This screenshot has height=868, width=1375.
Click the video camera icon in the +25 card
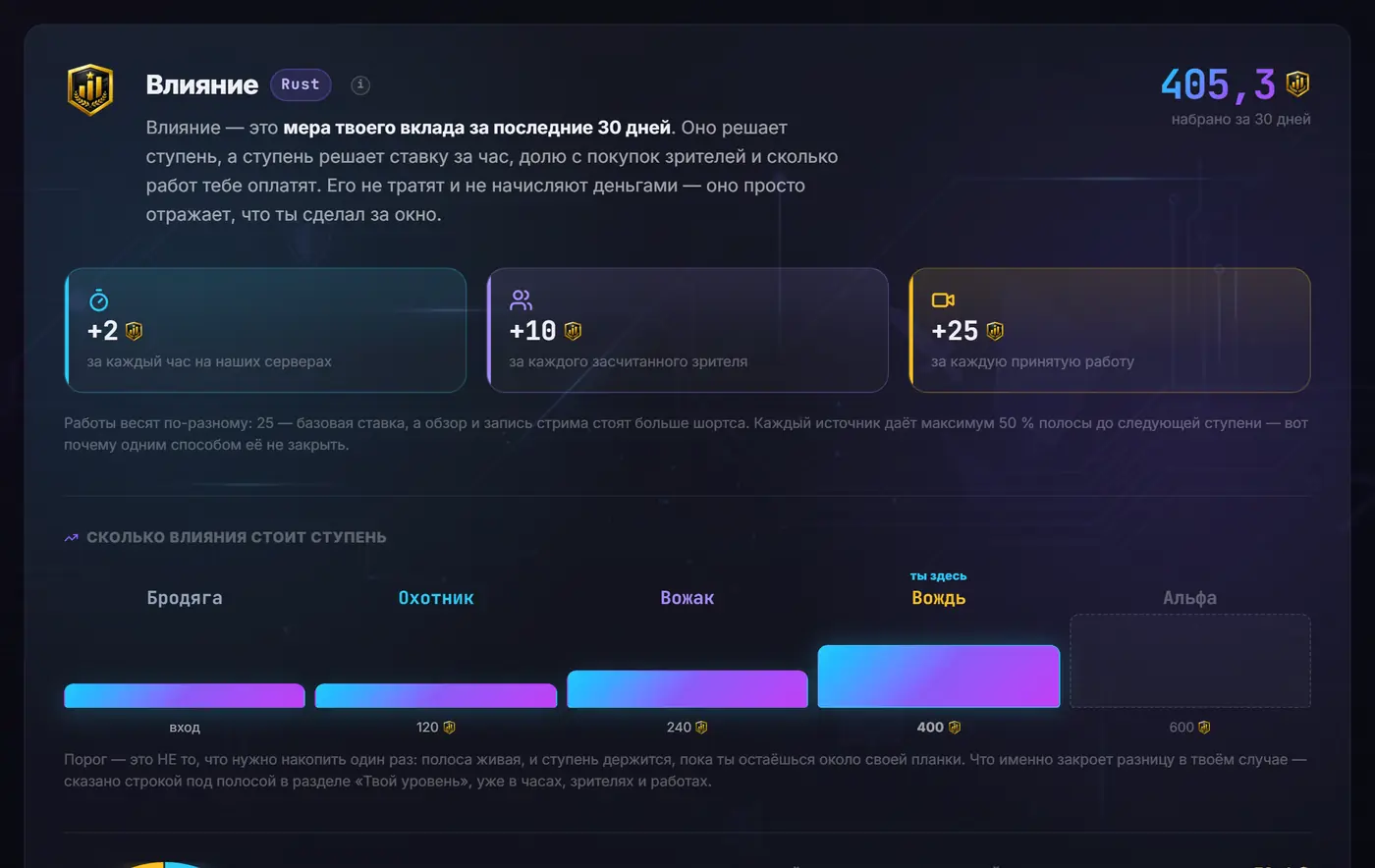click(x=943, y=299)
